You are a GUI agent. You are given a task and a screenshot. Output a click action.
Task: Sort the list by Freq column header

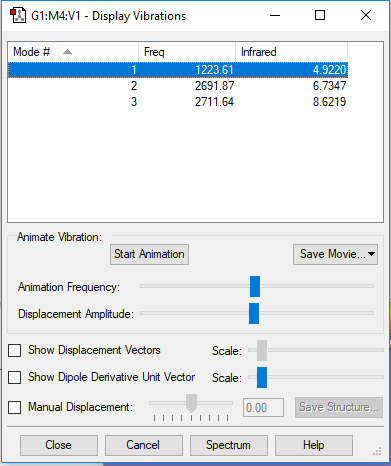(x=187, y=52)
